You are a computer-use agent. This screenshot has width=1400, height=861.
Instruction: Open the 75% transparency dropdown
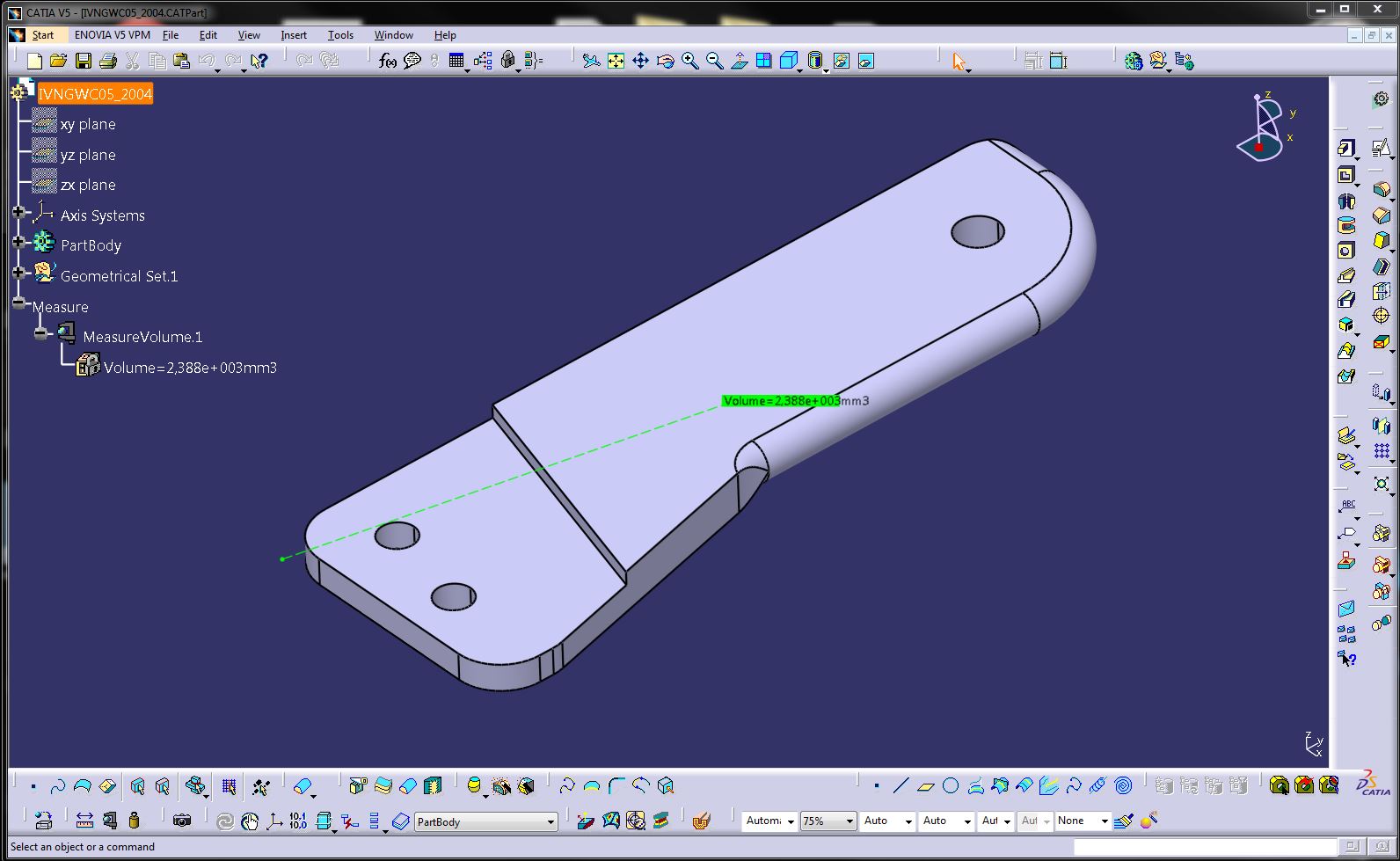(x=849, y=821)
